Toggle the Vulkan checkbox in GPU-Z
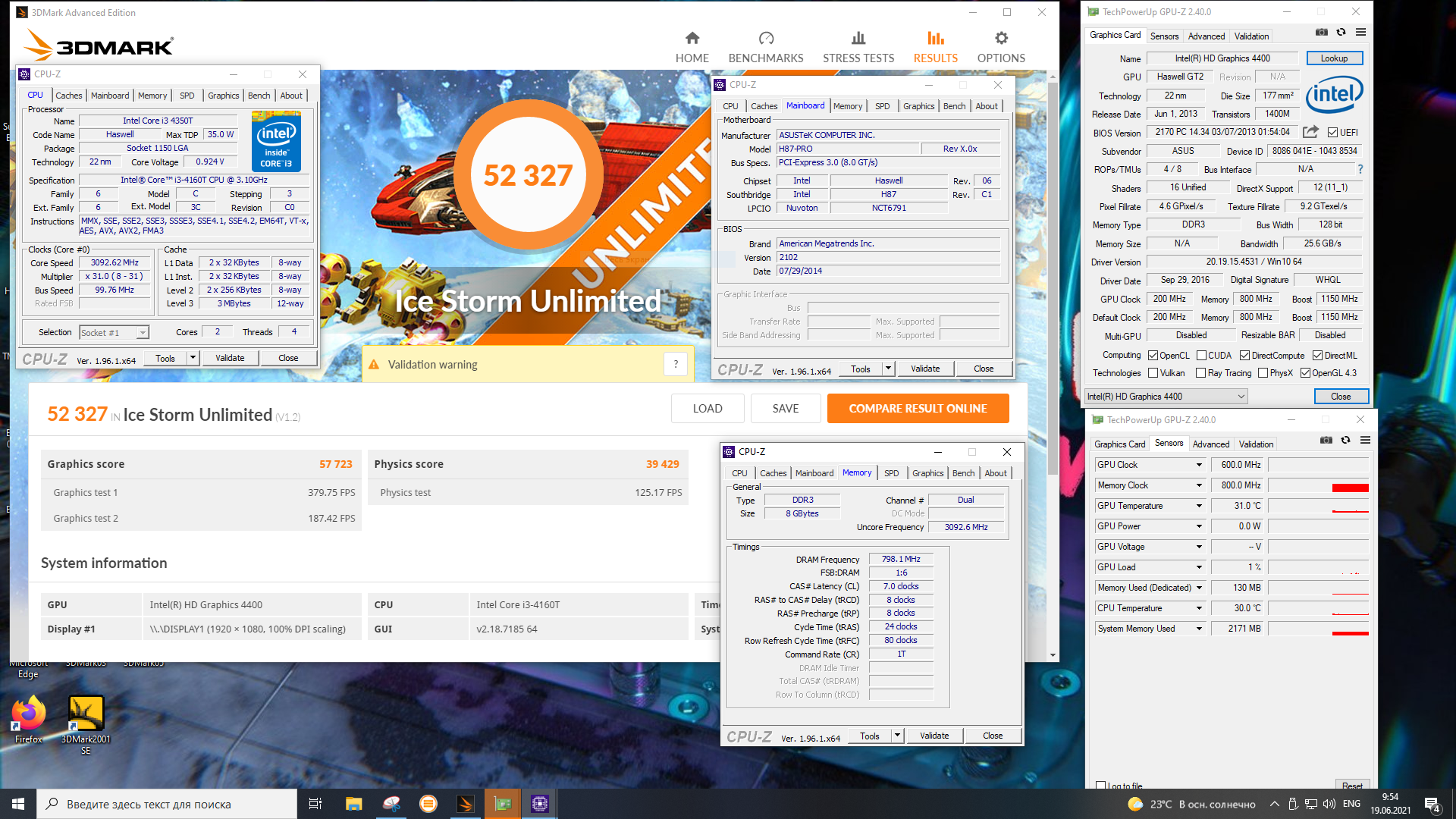The width and height of the screenshot is (1456, 819). [1153, 373]
